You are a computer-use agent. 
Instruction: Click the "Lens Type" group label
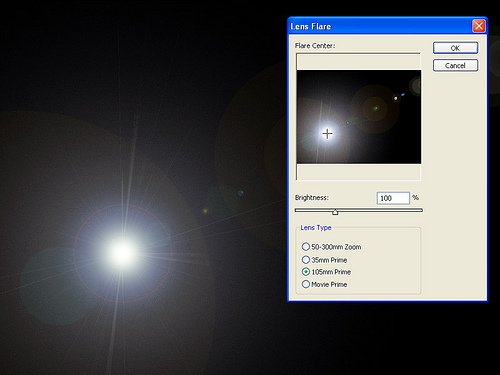click(316, 228)
